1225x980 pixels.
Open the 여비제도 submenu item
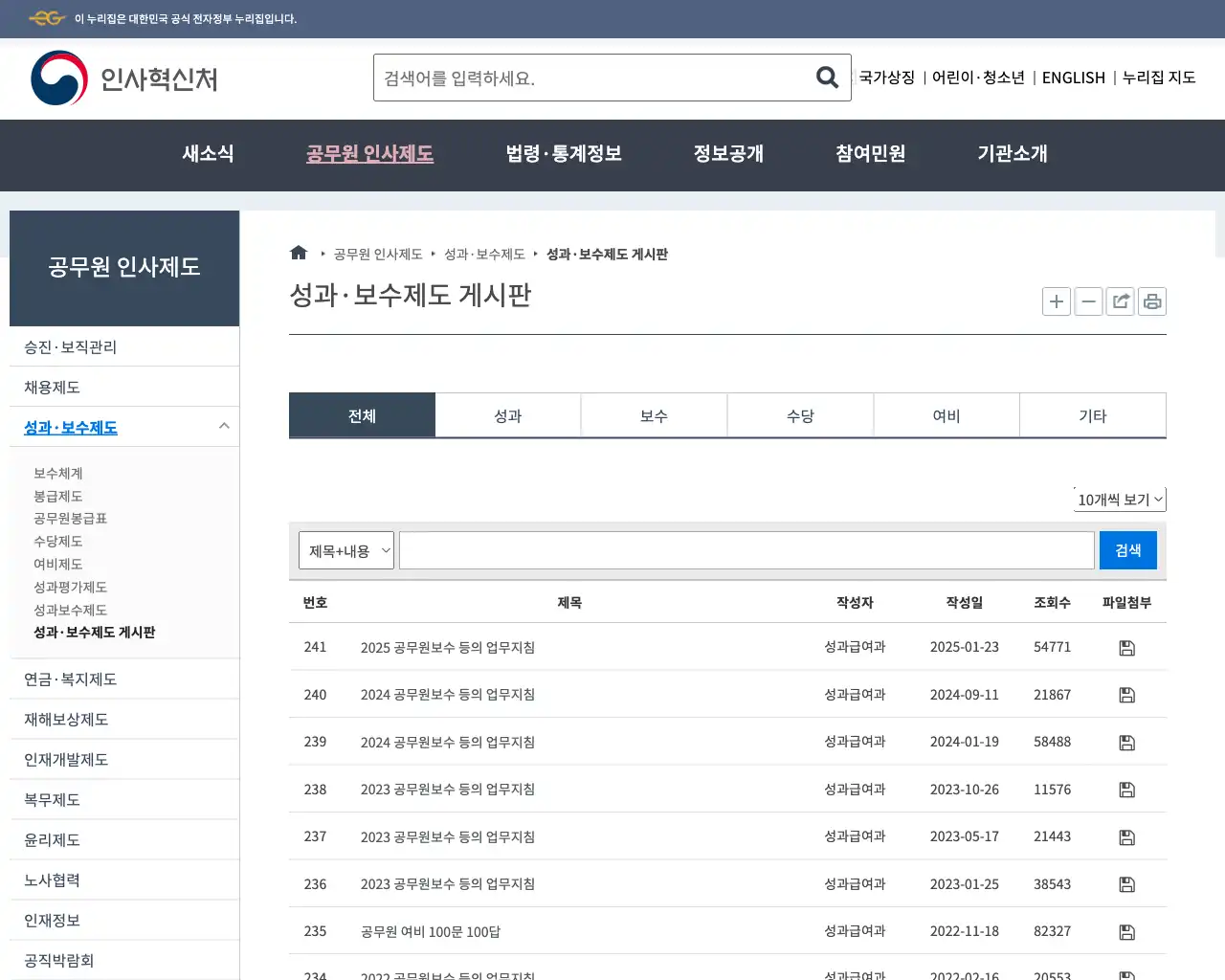[x=58, y=564]
